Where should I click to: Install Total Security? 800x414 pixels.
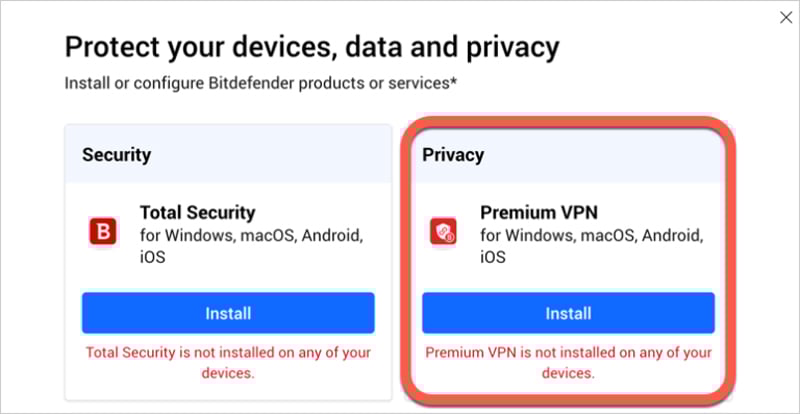[228, 313]
